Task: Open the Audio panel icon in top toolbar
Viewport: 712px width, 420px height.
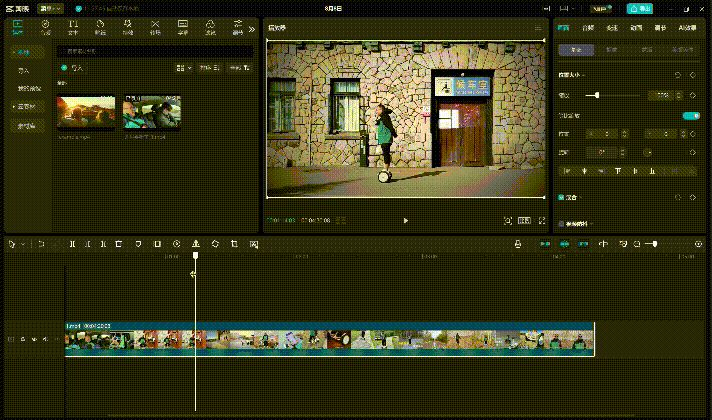Action: pos(46,26)
